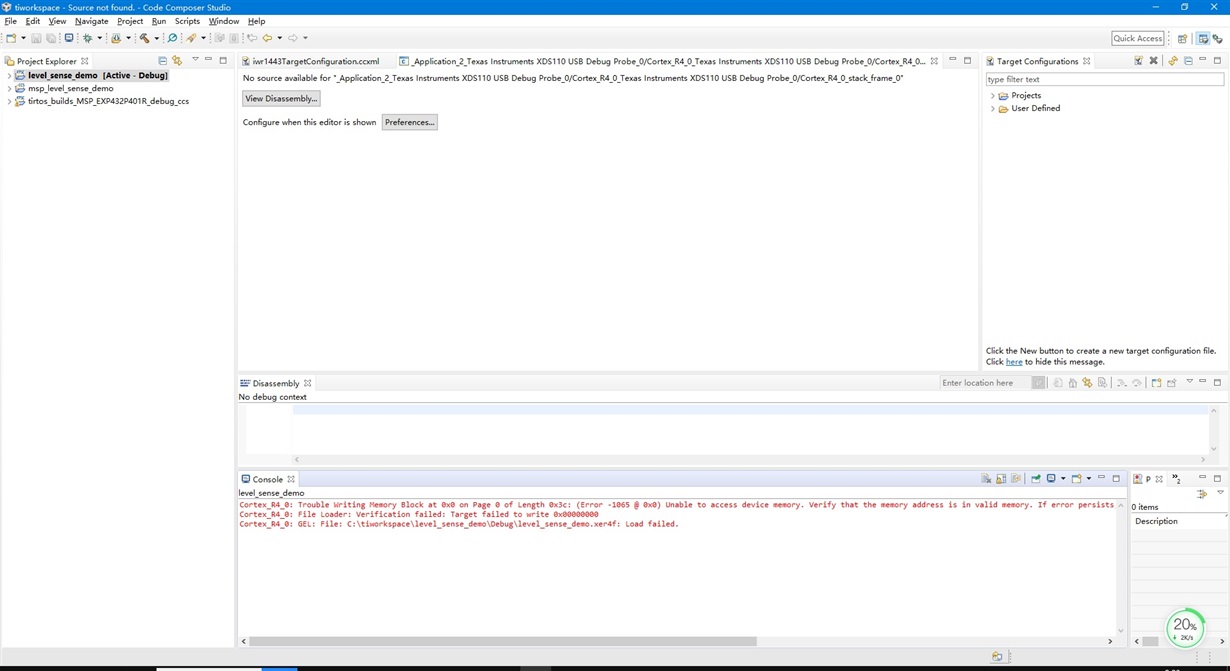1230x671 pixels.
Task: Click the Save All toolbar icon
Action: tap(51, 38)
